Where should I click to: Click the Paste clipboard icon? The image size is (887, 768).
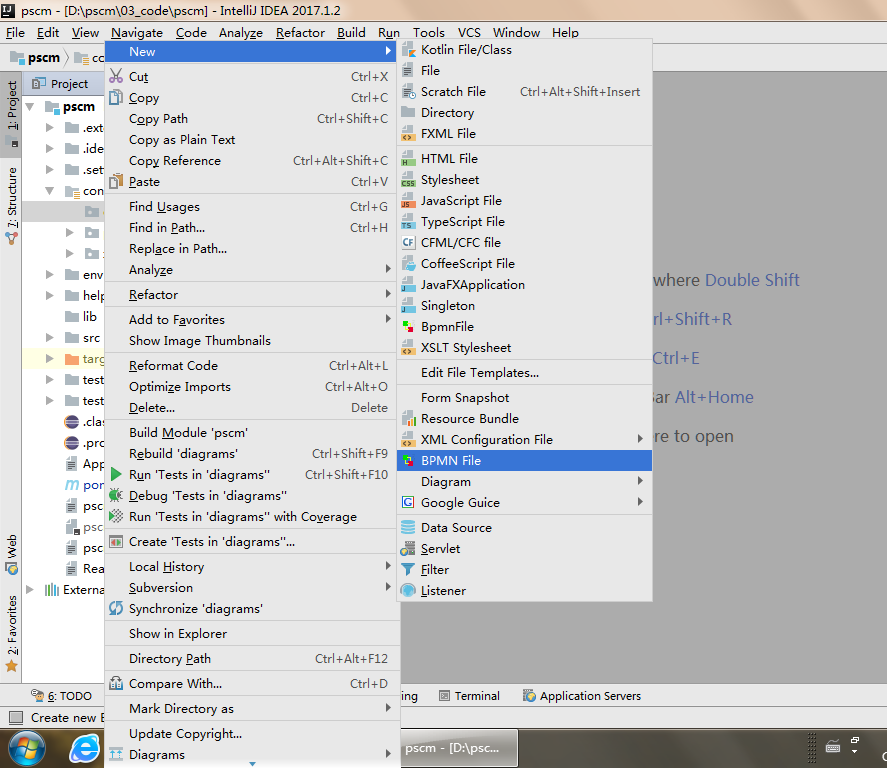pyautogui.click(x=116, y=181)
